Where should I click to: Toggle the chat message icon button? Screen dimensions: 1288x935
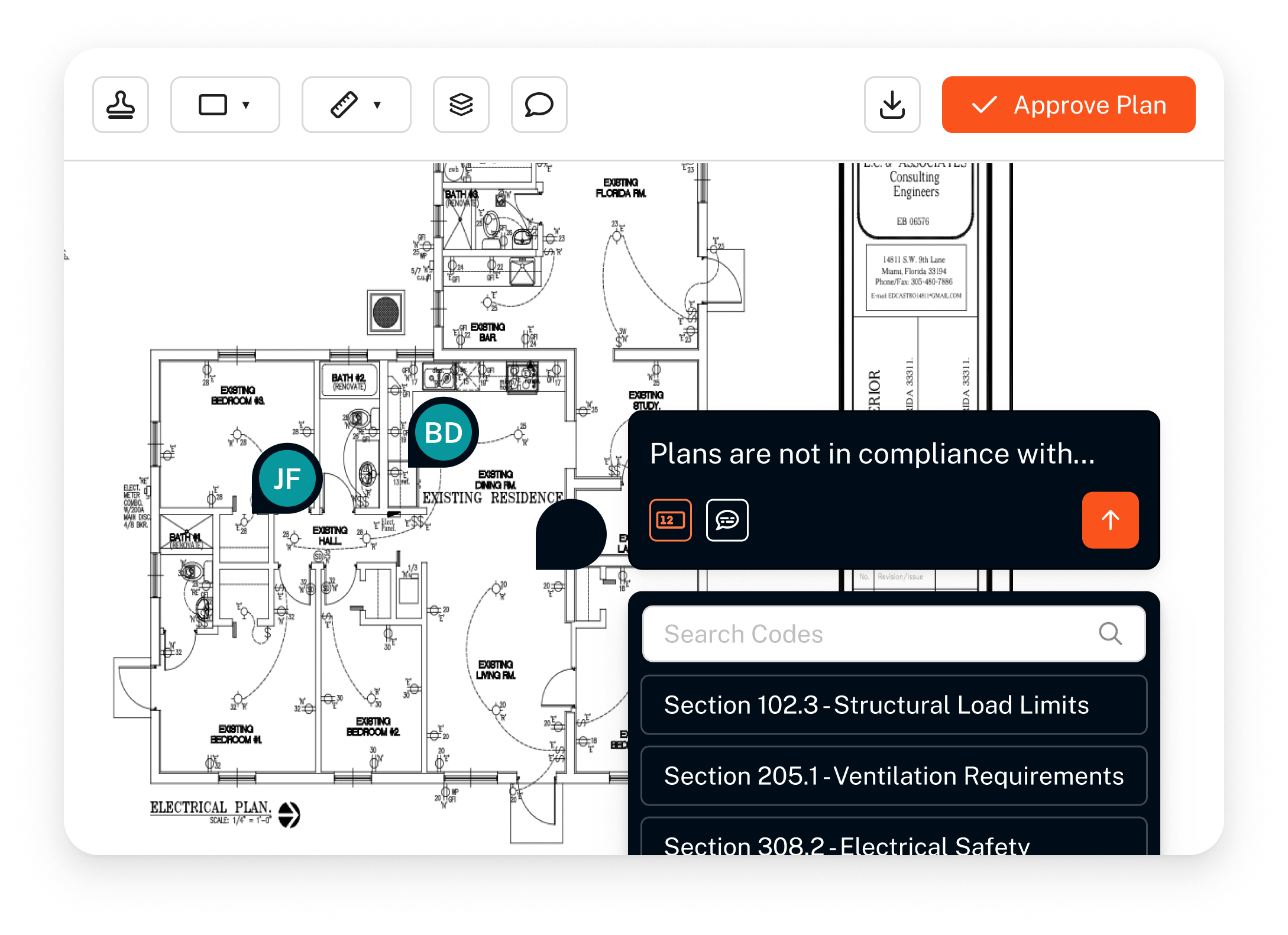pos(727,520)
